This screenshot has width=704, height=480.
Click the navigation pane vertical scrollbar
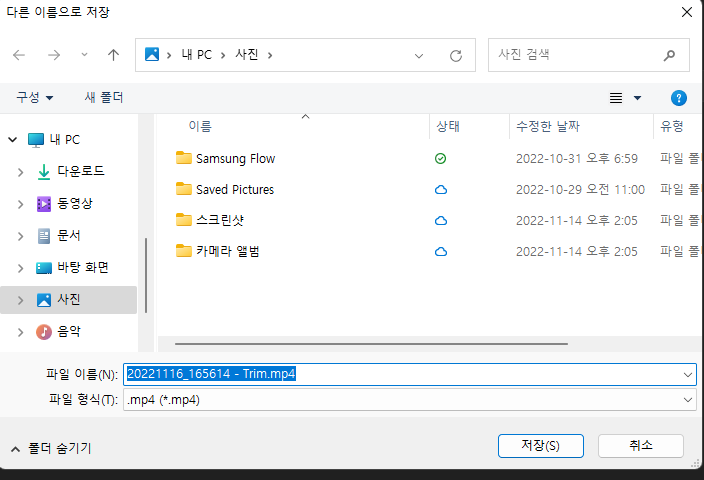click(146, 275)
